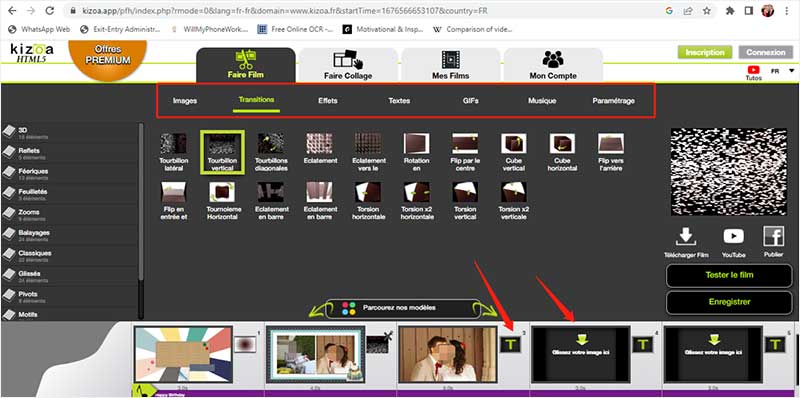Expand the Pivots category
Viewport: 800px width, 398px height.
pyautogui.click(x=69, y=296)
